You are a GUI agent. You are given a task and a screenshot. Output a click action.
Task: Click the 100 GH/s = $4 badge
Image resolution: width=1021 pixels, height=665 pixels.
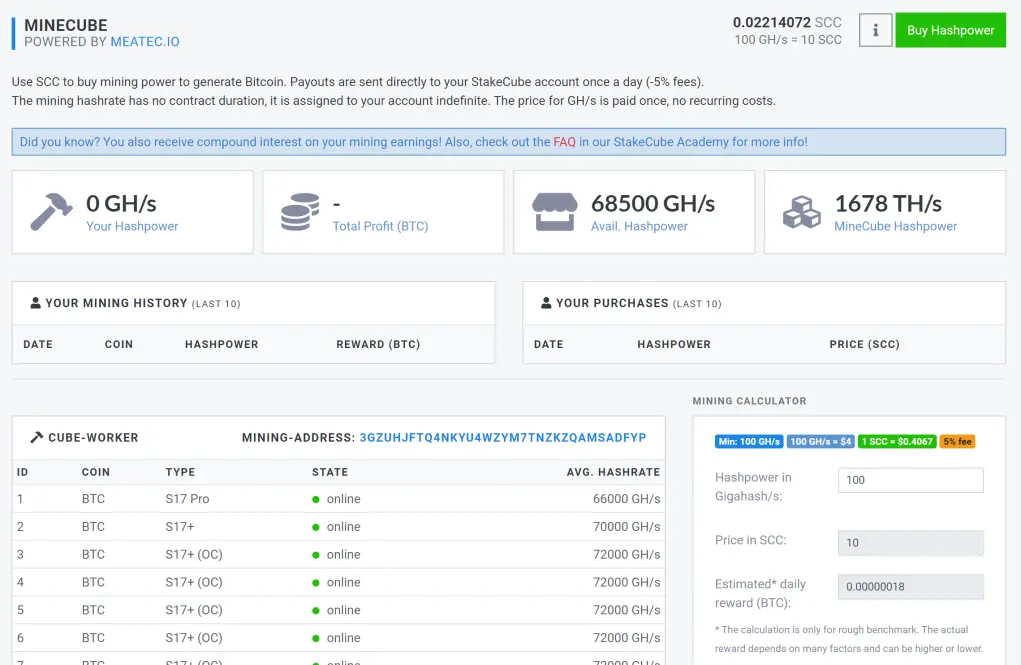click(x=820, y=442)
